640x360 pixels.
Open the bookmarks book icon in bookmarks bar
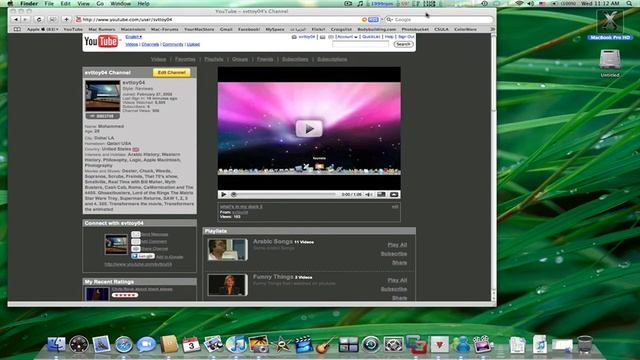tap(17, 29)
